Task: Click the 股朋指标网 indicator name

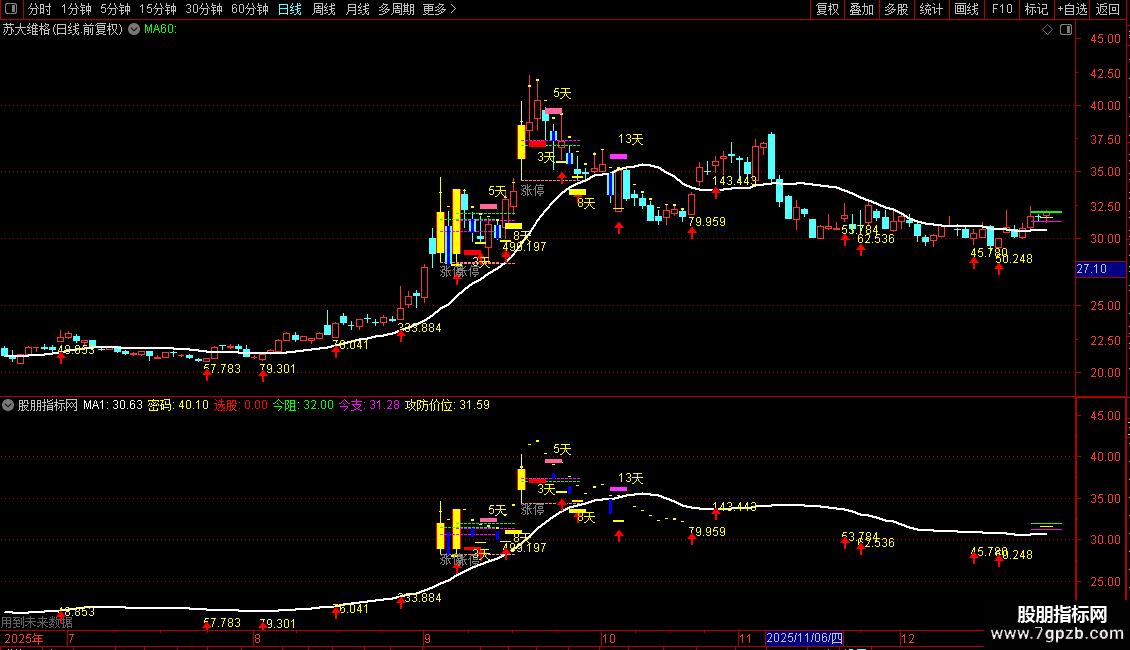Action: pos(48,406)
